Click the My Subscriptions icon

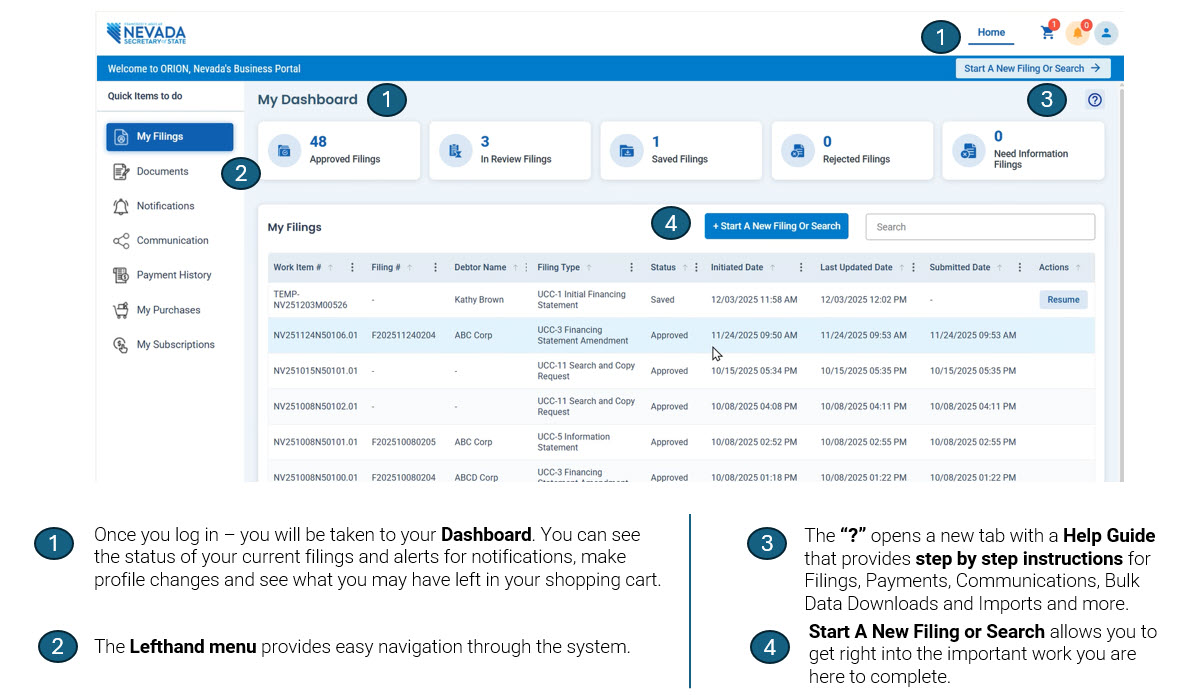120,344
